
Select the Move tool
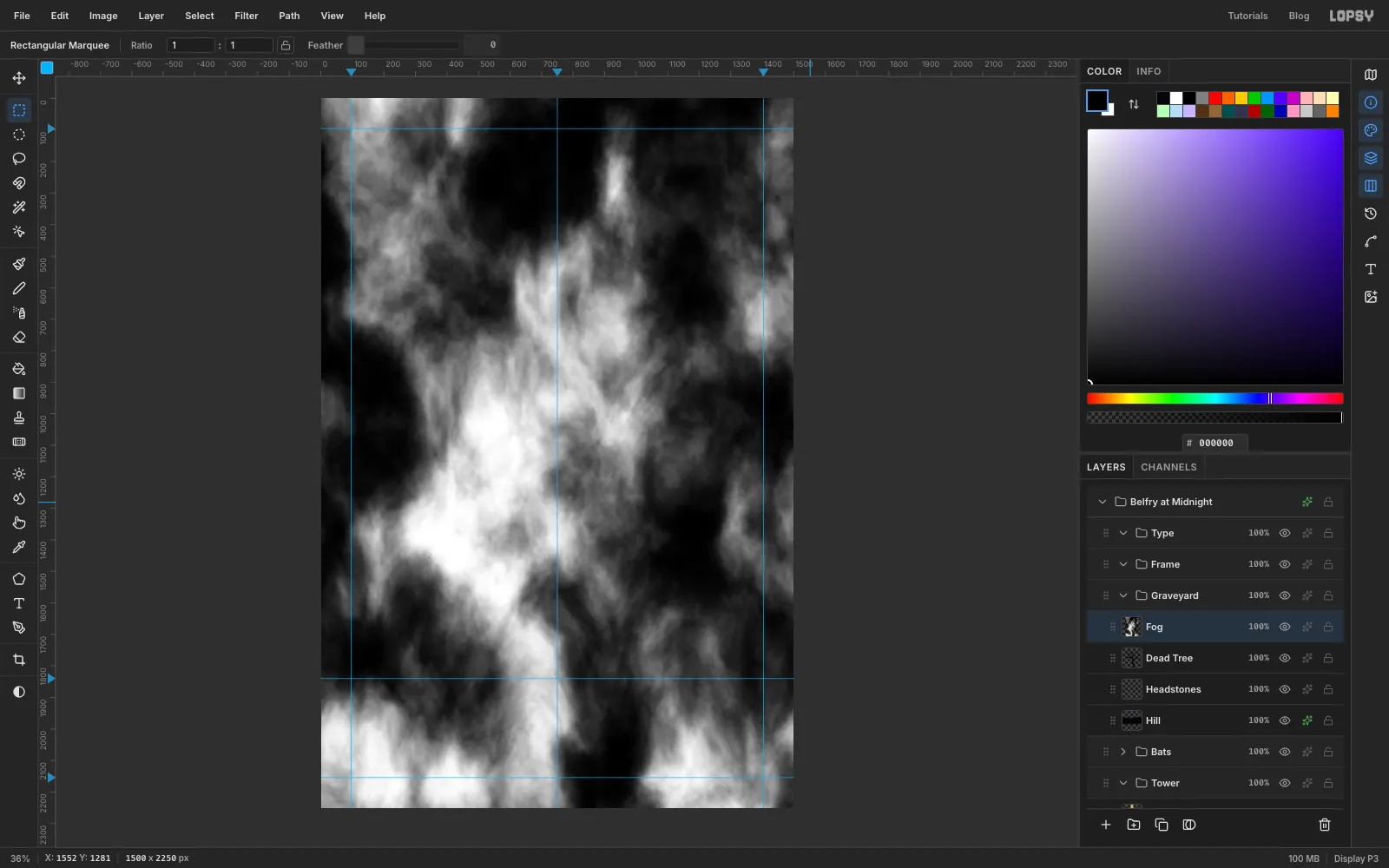19,78
